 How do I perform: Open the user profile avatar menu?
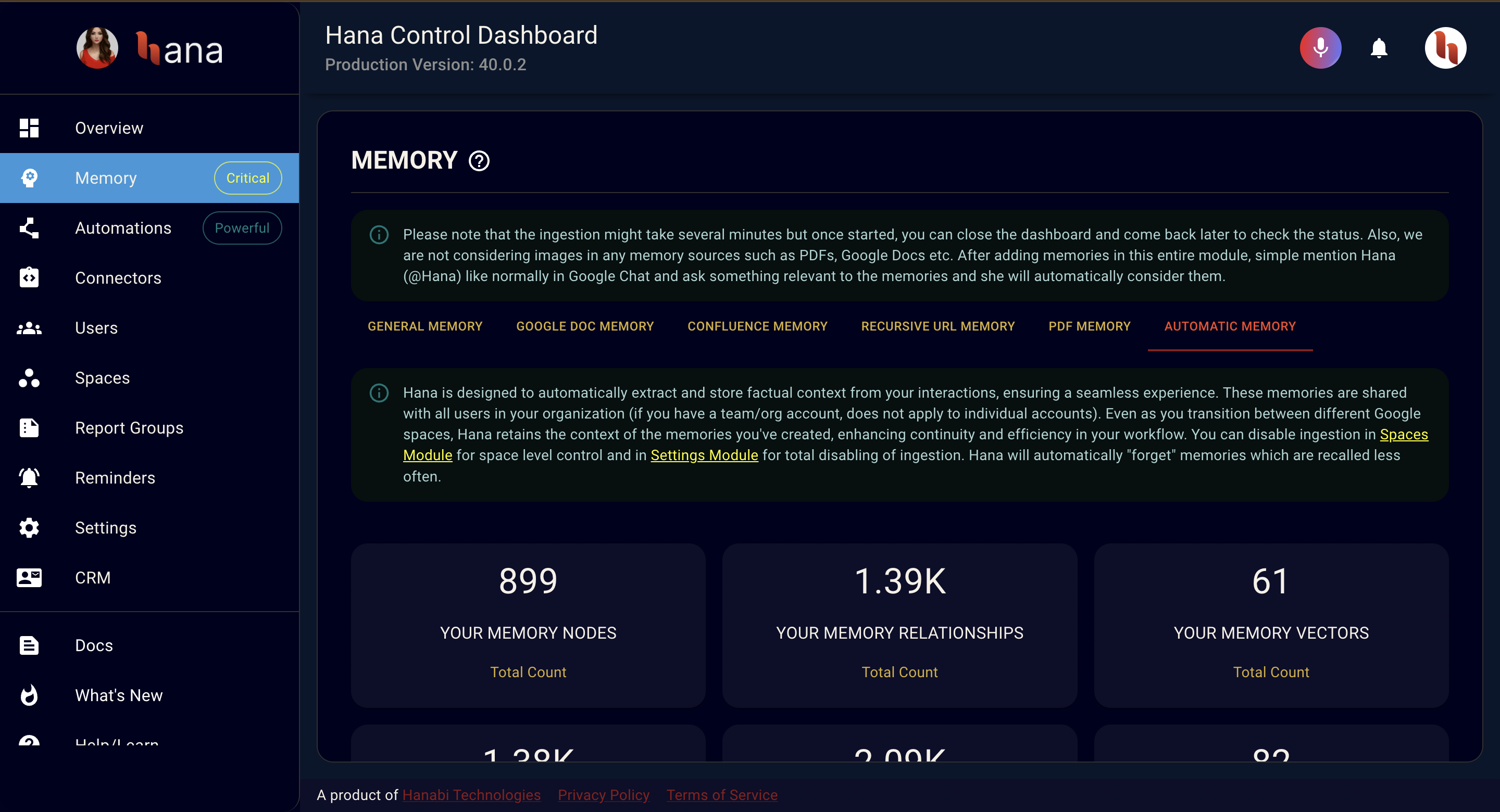point(1445,48)
